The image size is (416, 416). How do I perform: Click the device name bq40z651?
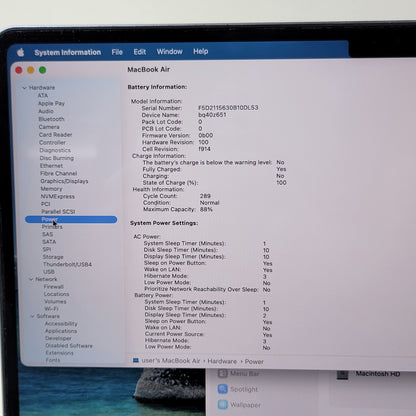click(x=212, y=115)
